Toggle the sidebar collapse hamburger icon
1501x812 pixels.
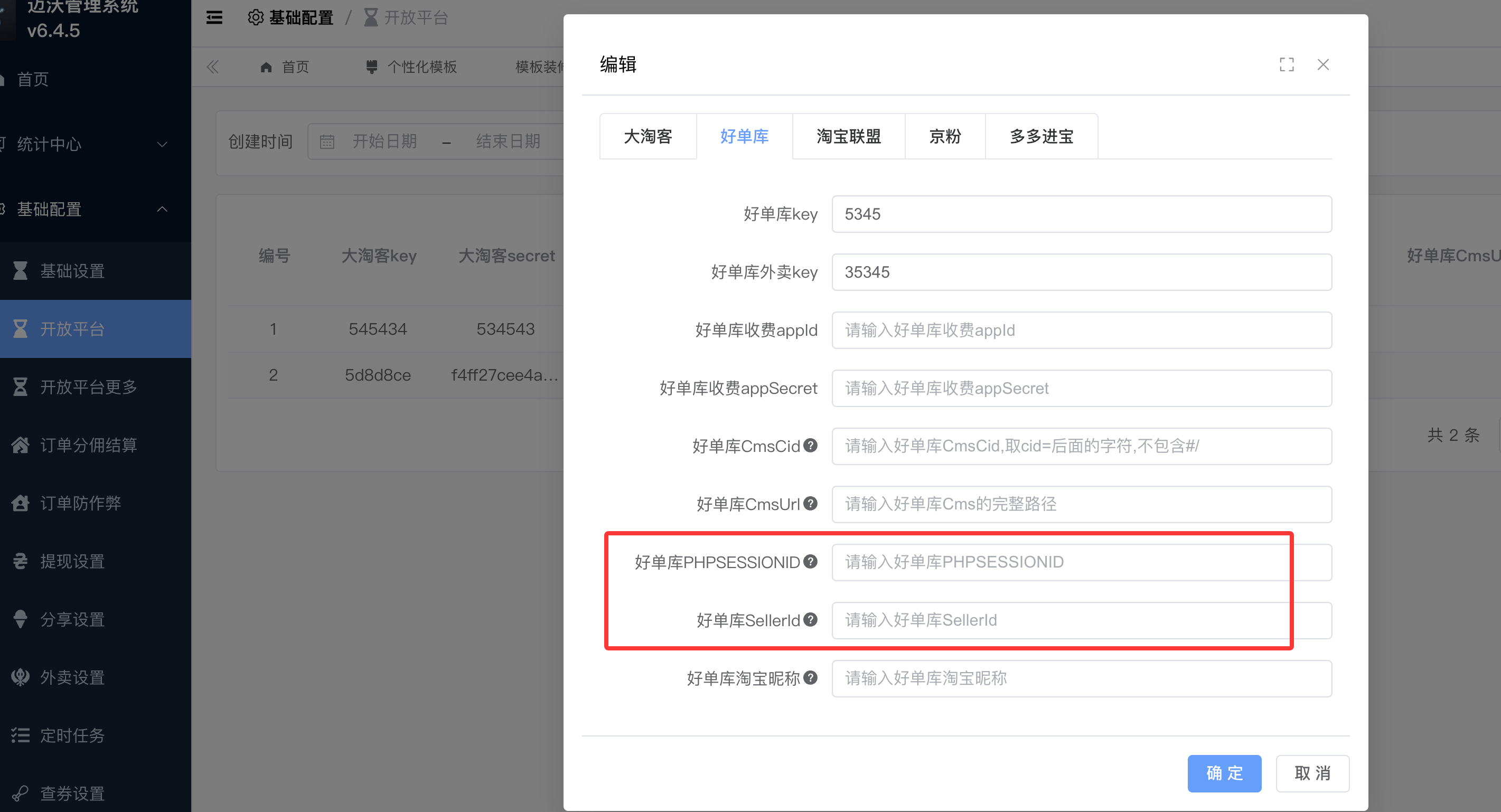pos(214,18)
